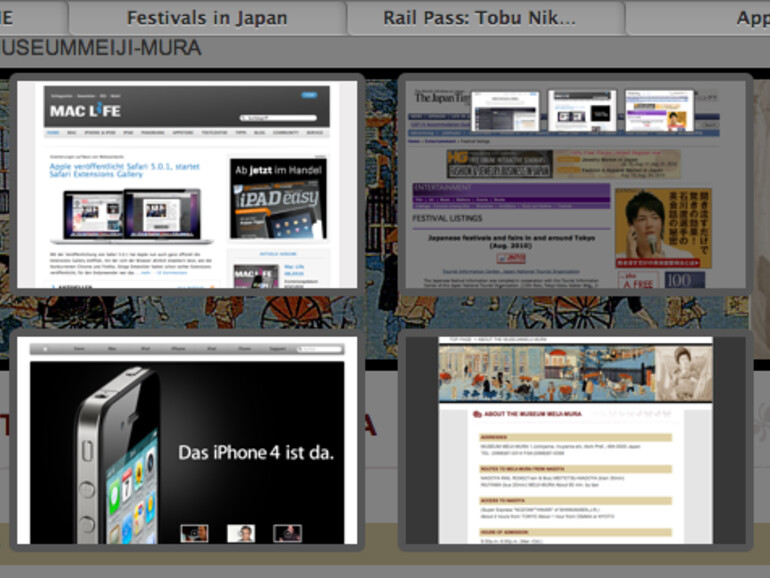Click the FESTIVAL LISTINGS heading
This screenshot has height=578, width=770.
(x=447, y=219)
